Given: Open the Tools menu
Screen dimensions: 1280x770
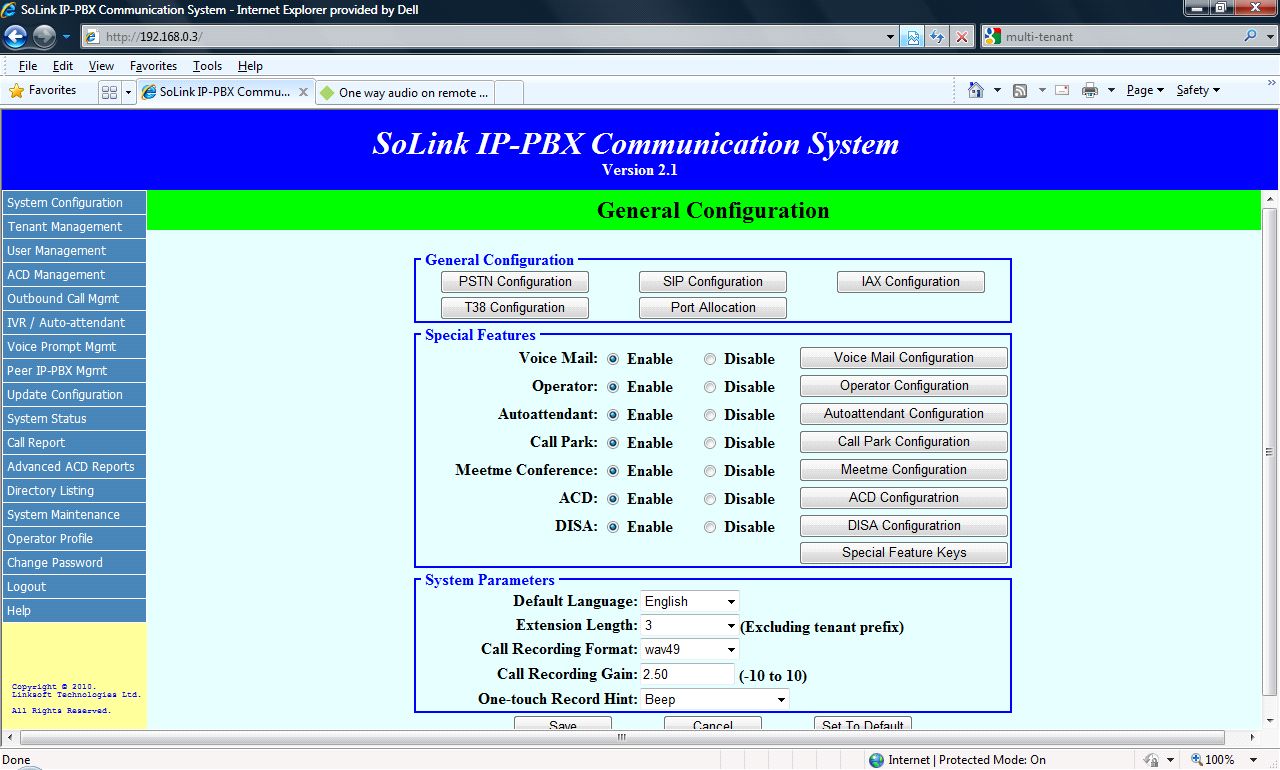Looking at the screenshot, I should click(207, 66).
